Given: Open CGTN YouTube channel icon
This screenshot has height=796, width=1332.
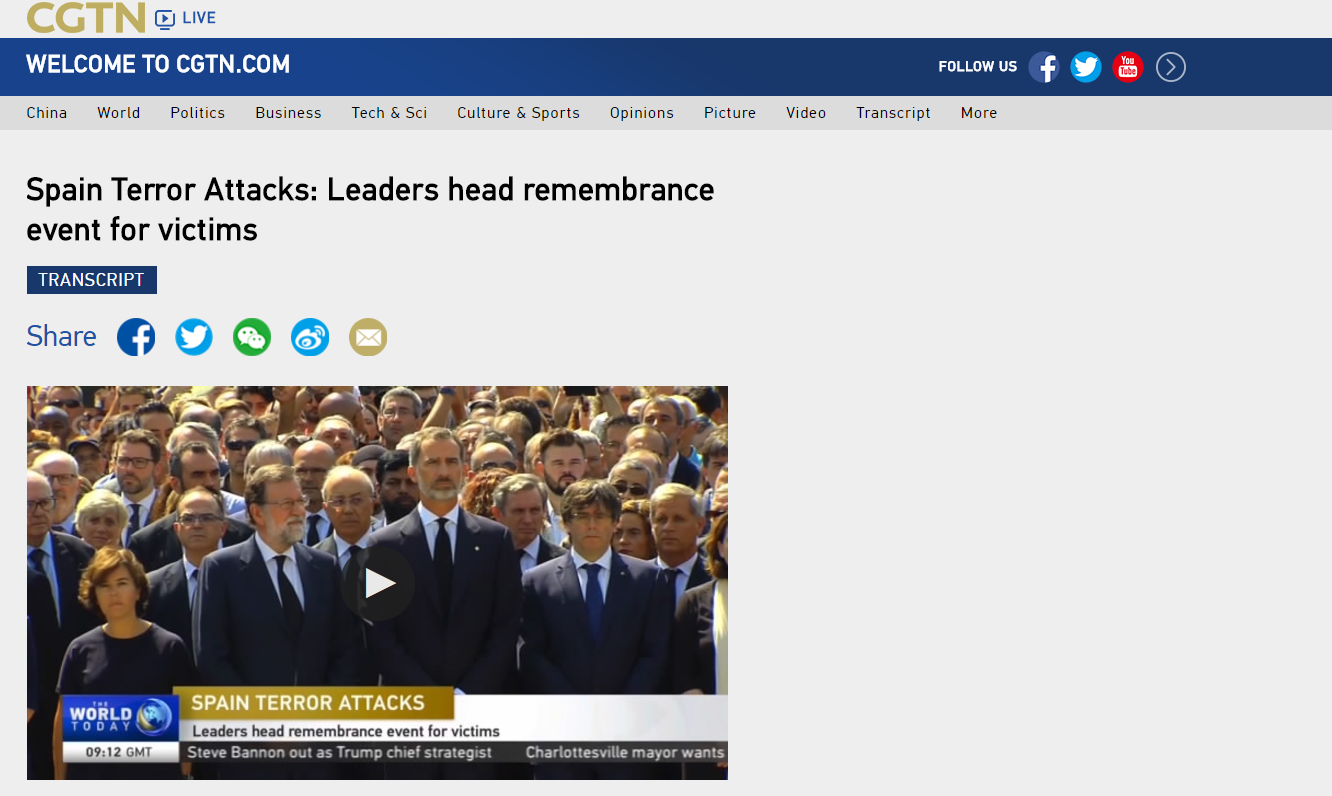Looking at the screenshot, I should [1128, 67].
